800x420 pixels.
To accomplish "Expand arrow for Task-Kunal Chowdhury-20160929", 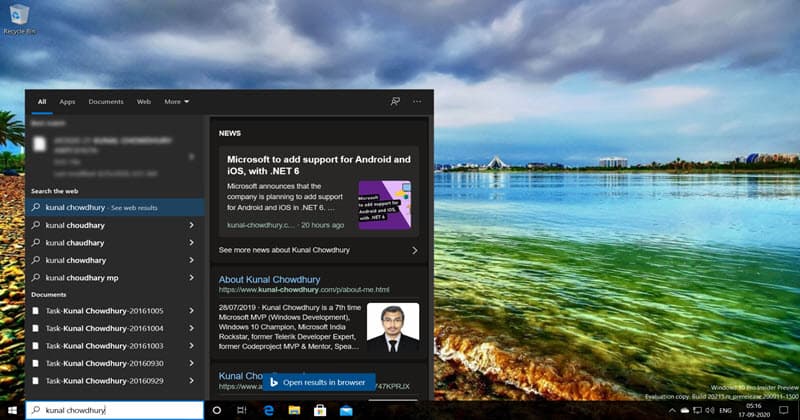I will coord(191,381).
